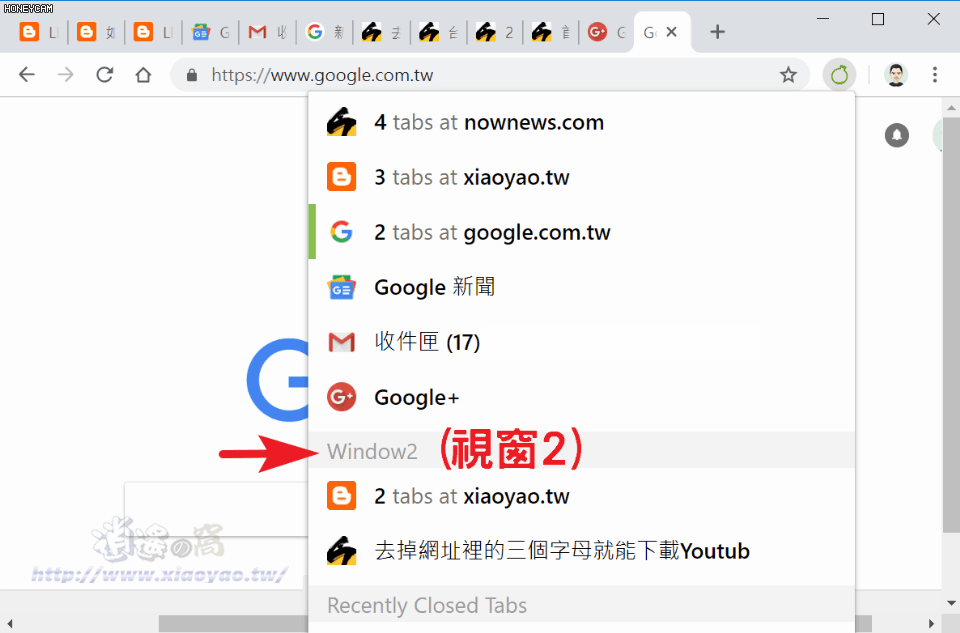Expand the 2 tabs at xiaoyao.tw group
This screenshot has height=633, width=960.
click(x=582, y=496)
